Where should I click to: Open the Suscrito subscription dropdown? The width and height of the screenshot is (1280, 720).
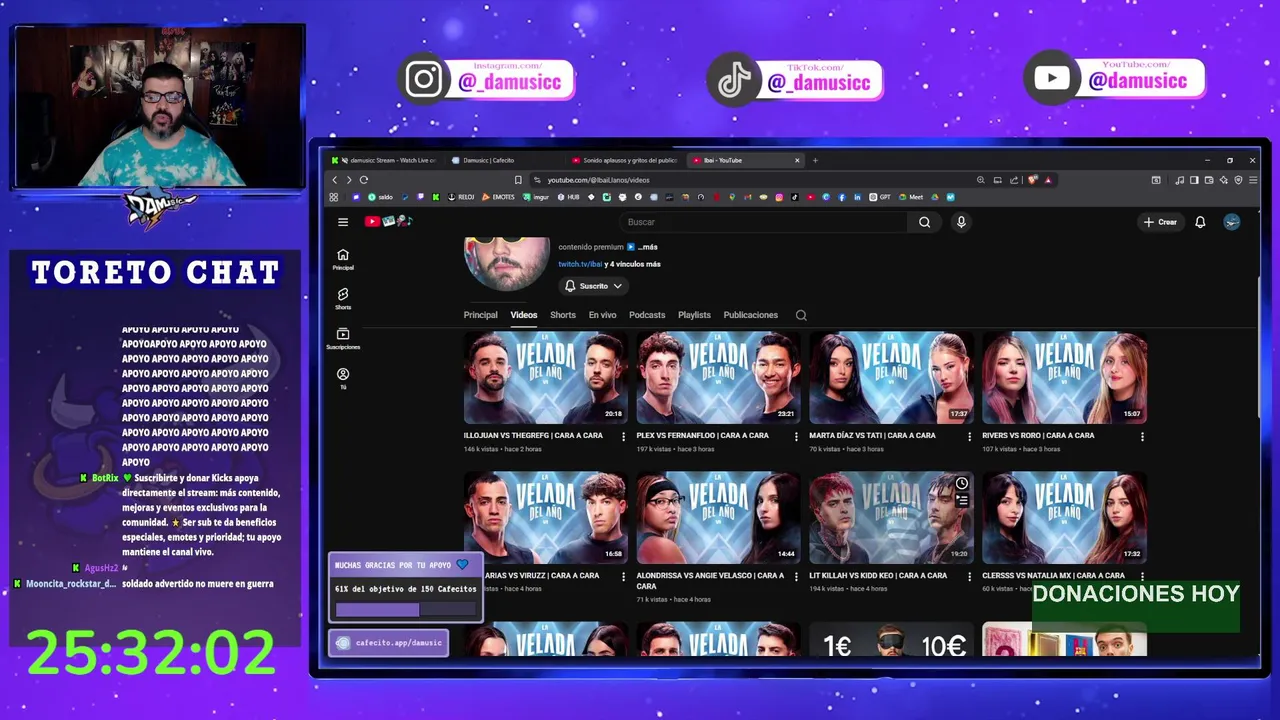pyautogui.click(x=593, y=286)
